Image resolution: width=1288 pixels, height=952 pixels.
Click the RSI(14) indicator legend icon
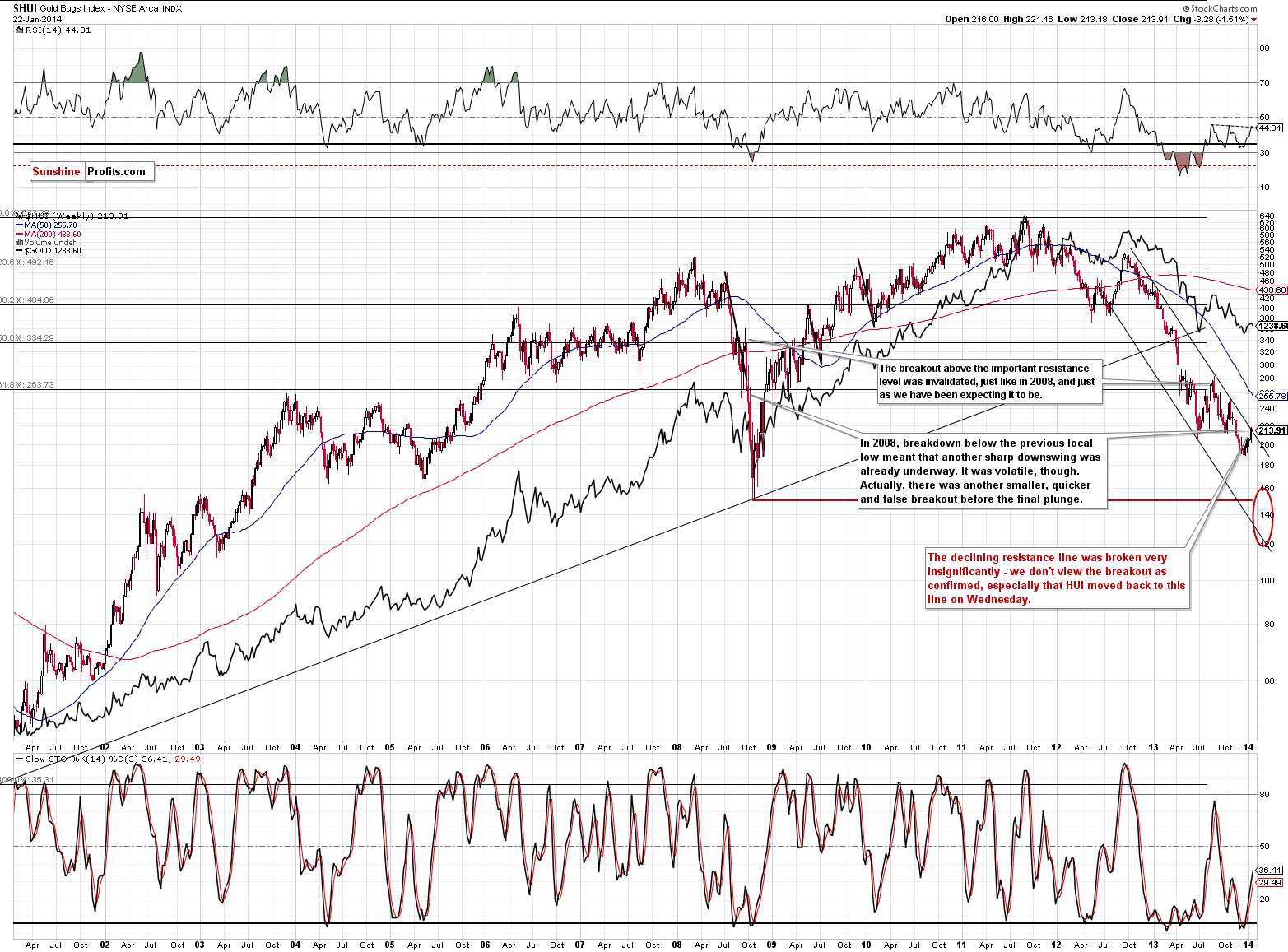[20, 30]
